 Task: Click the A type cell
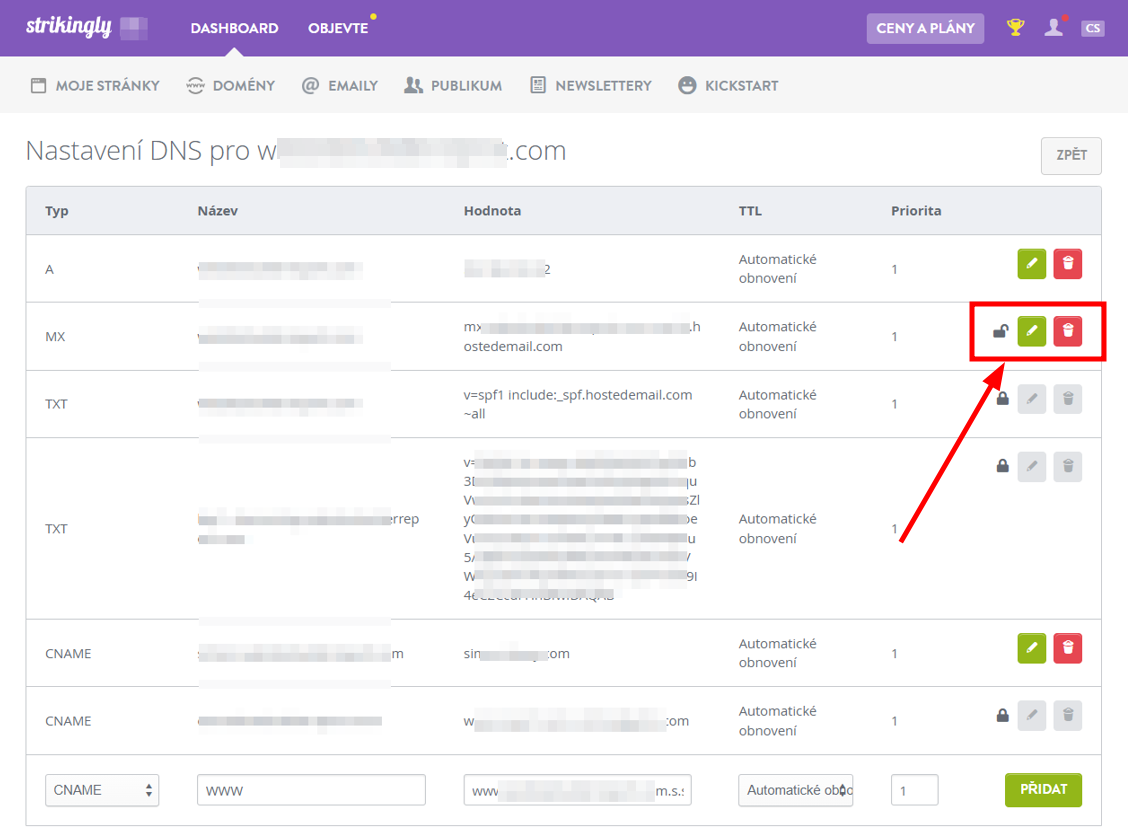[x=50, y=269]
